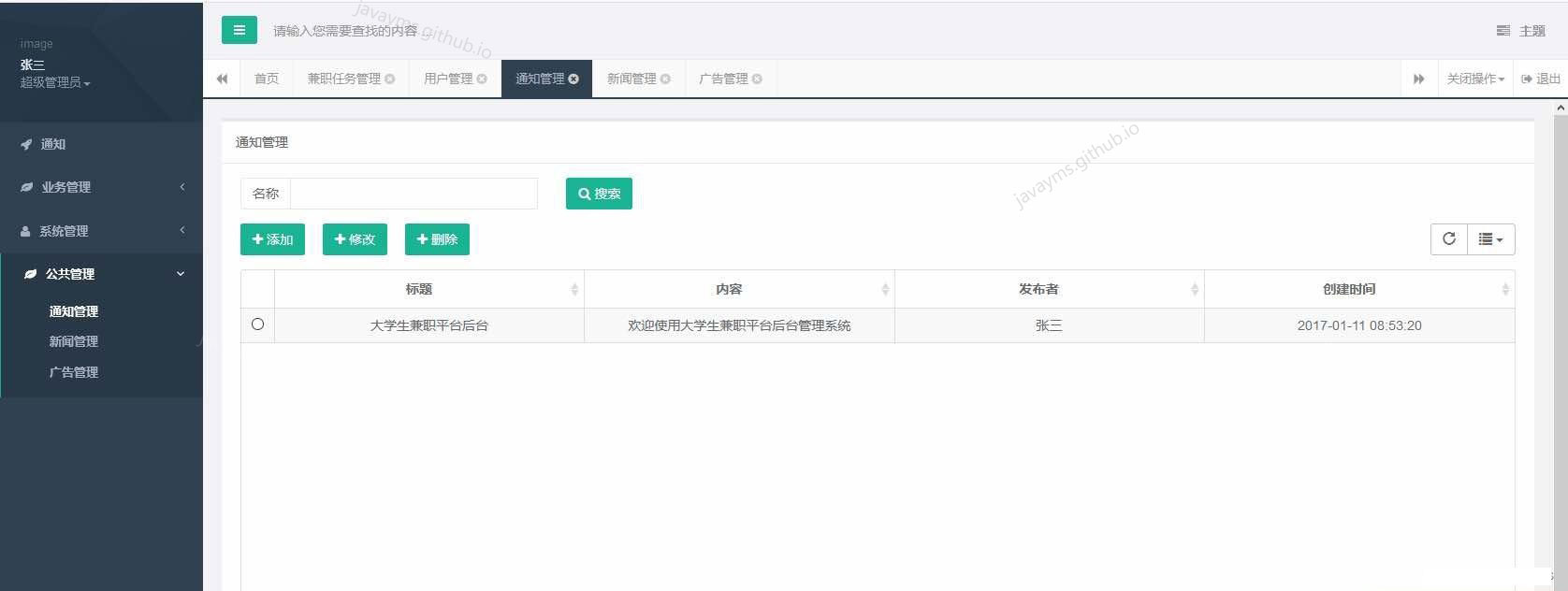Click the user name 张三 in the sidebar
This screenshot has height=591, width=1568.
point(33,65)
